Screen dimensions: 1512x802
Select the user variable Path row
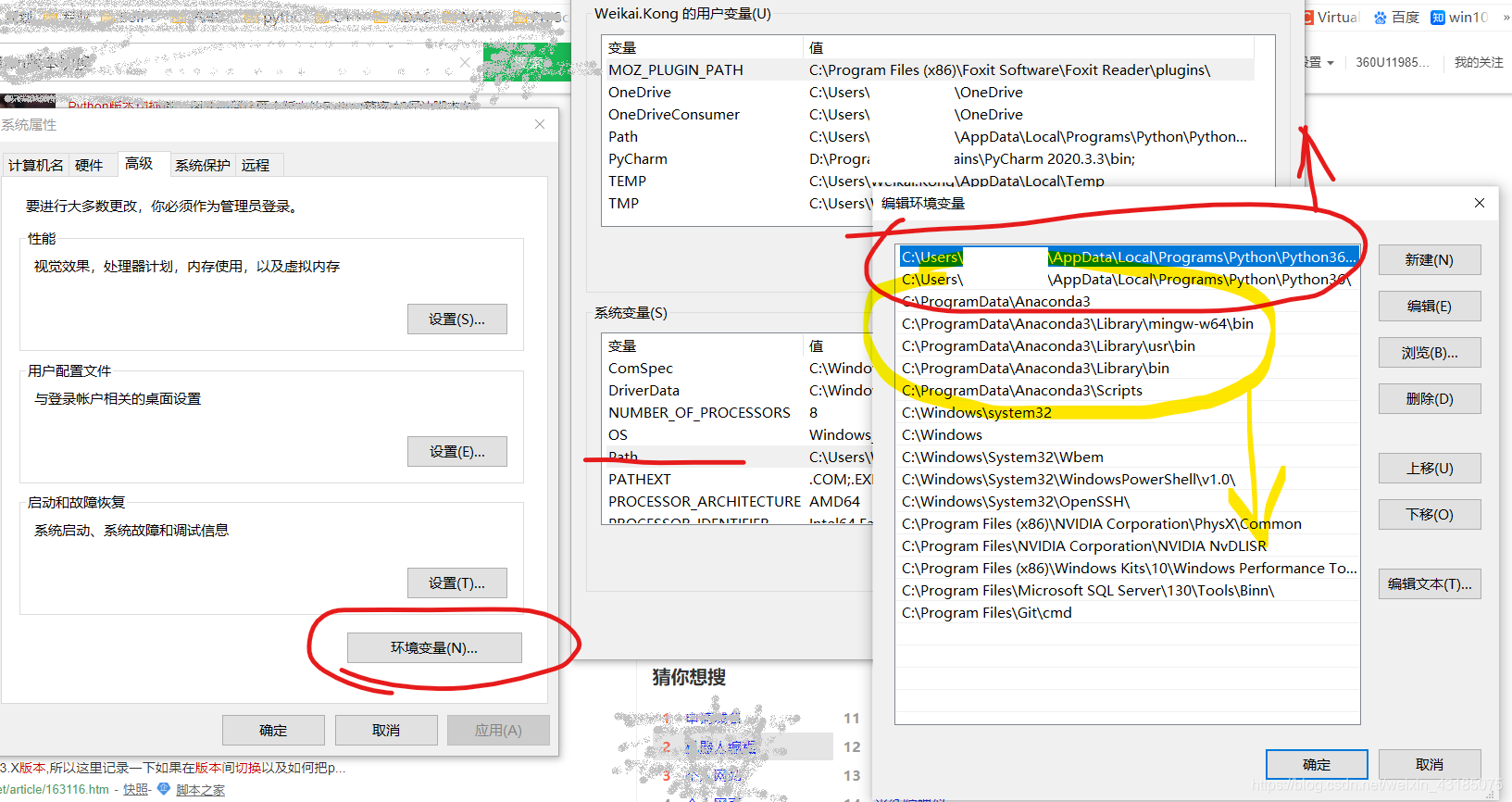click(929, 137)
